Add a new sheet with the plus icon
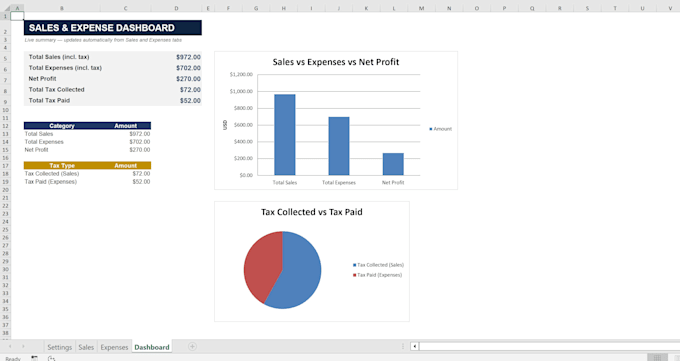 point(192,346)
